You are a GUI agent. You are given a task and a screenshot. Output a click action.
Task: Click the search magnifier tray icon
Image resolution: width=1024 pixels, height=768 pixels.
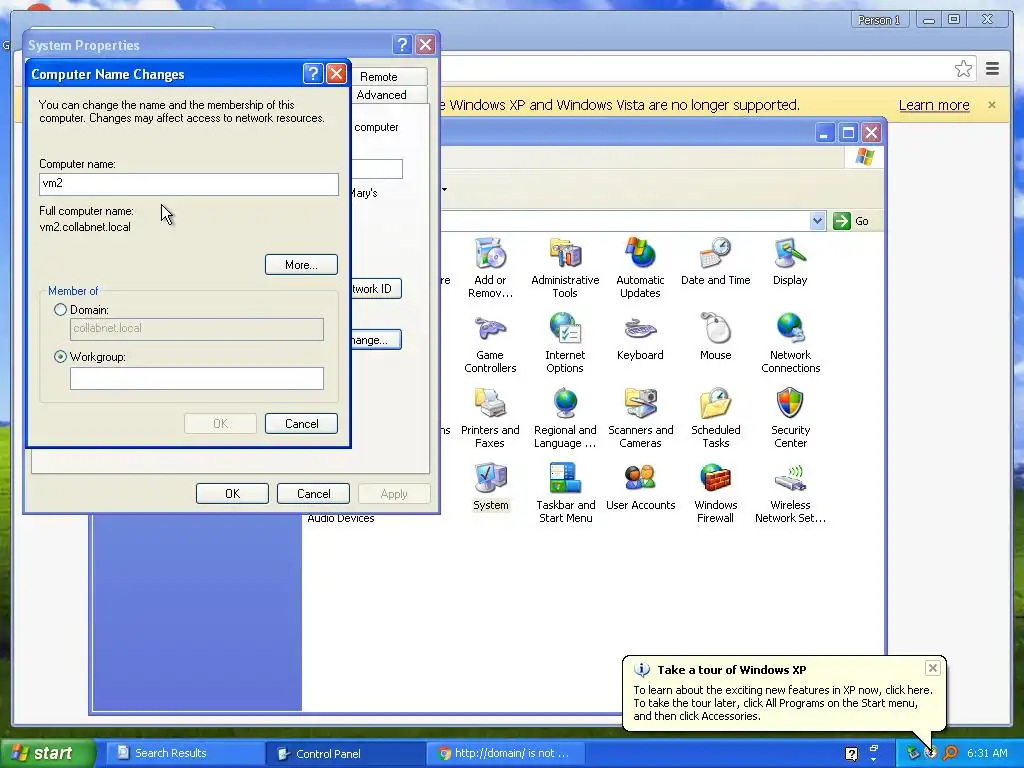pos(950,753)
